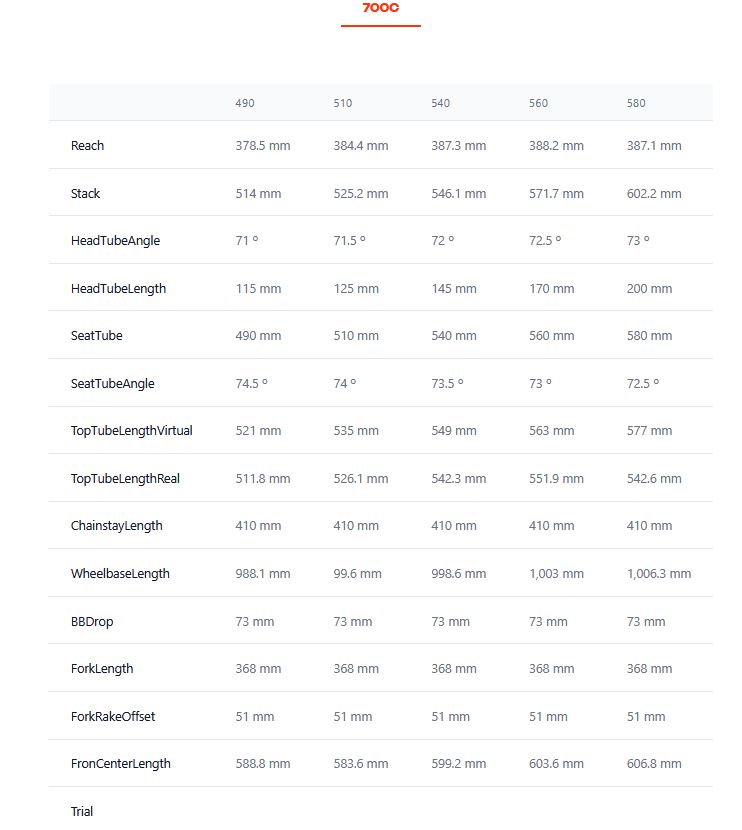Click the Trial row label
Image resolution: width=742 pixels, height=830 pixels.
tap(82, 811)
